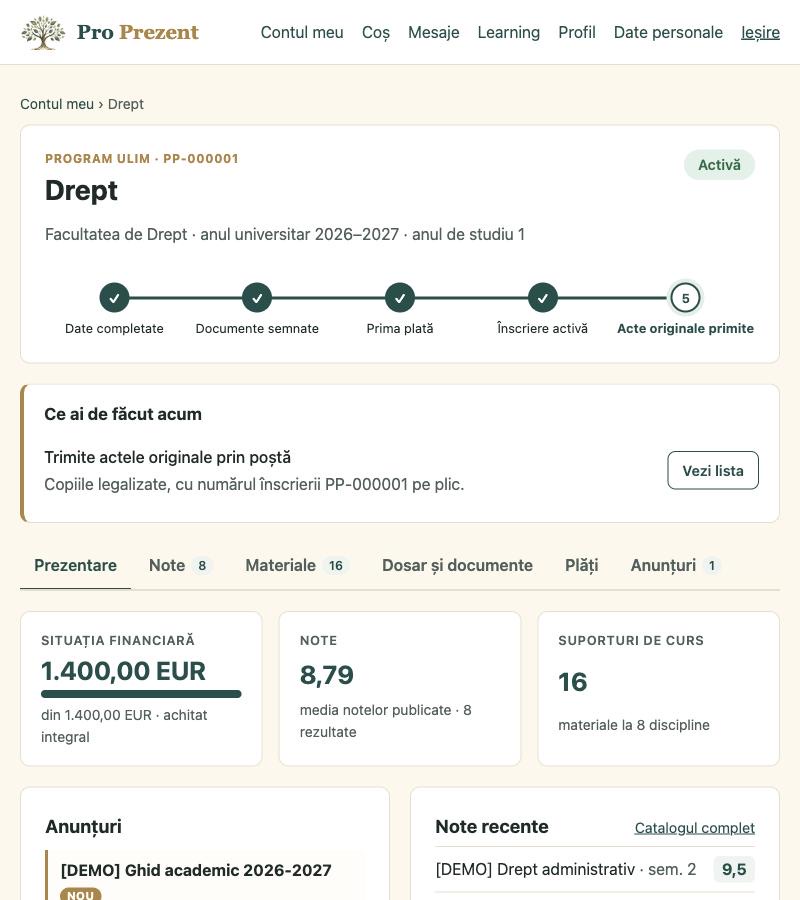
Task: Click the Date completate checkmark step
Action: (114, 297)
